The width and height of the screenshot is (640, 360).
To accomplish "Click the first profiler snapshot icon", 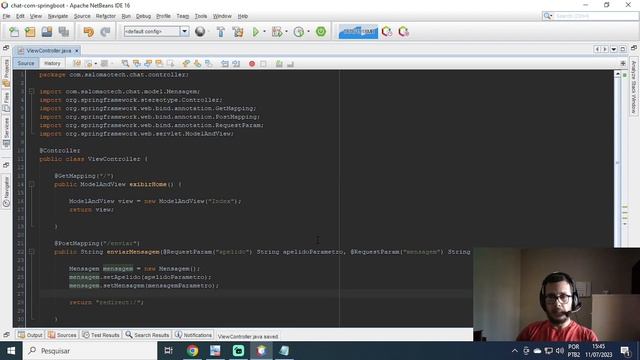I will (x=387, y=31).
